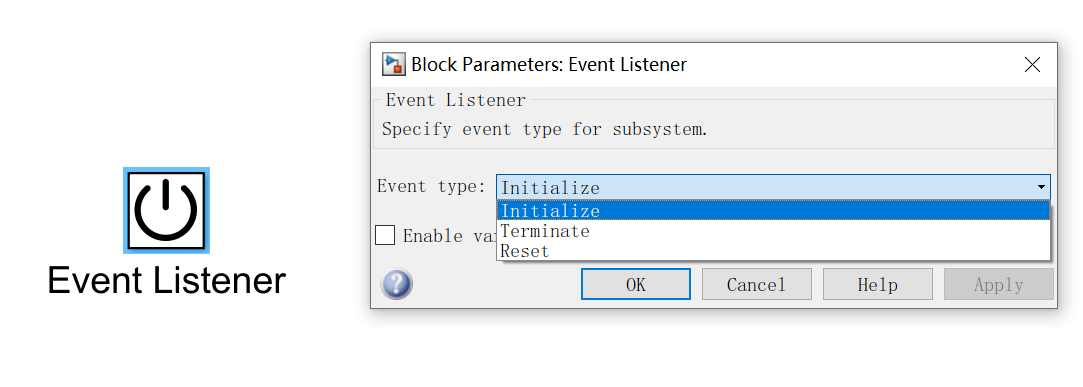Click the 'Event type:' label

click(432, 187)
